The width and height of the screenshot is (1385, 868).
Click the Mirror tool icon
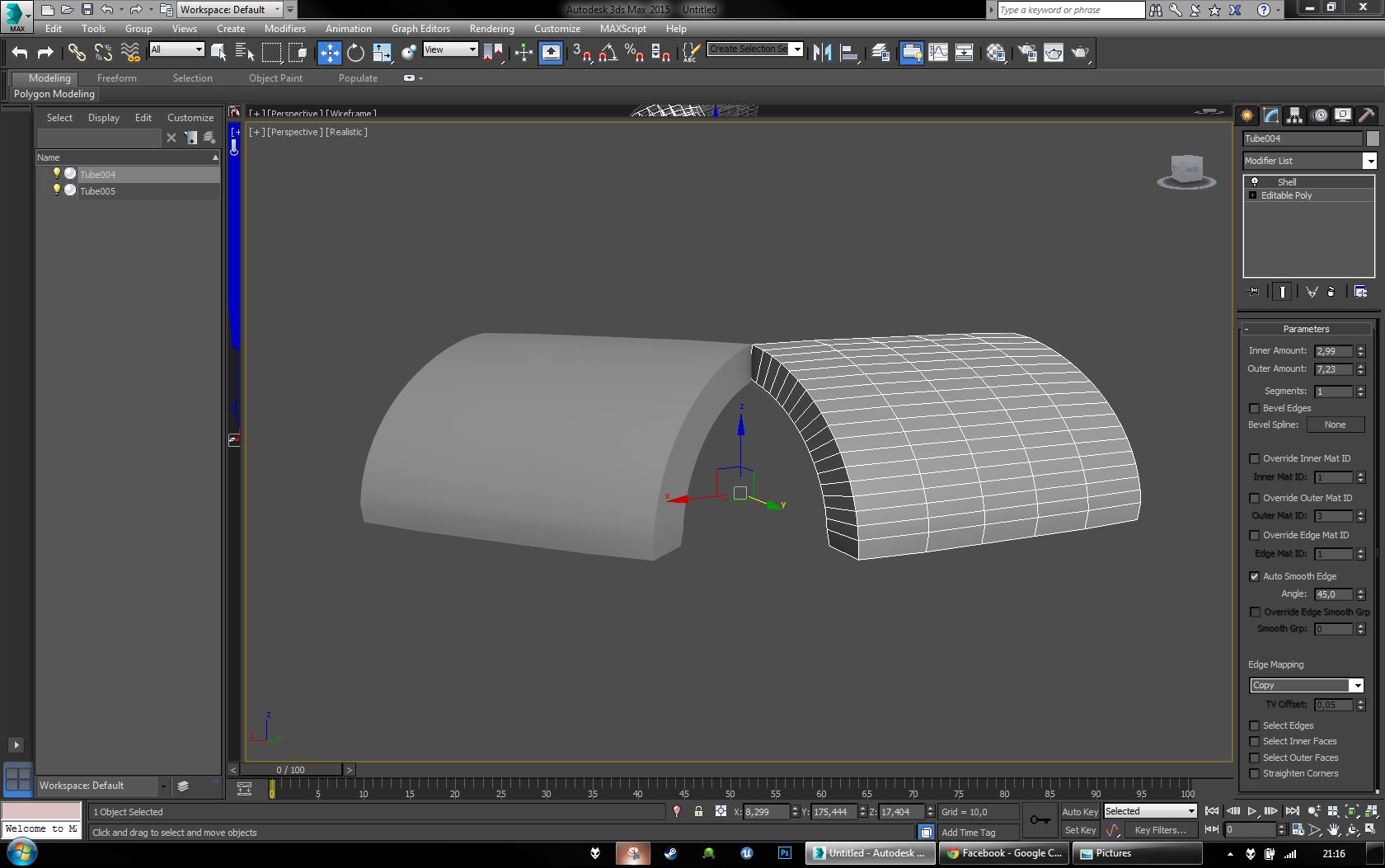click(x=822, y=53)
